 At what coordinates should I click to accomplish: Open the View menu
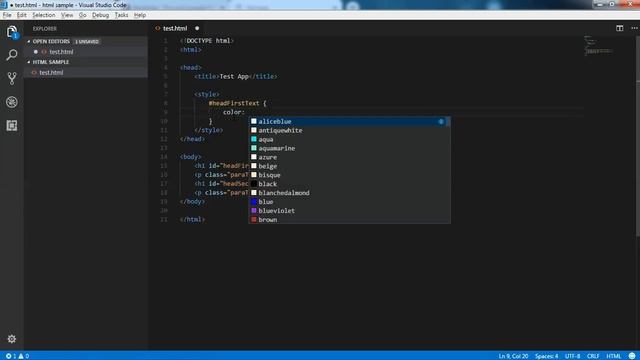click(67, 15)
